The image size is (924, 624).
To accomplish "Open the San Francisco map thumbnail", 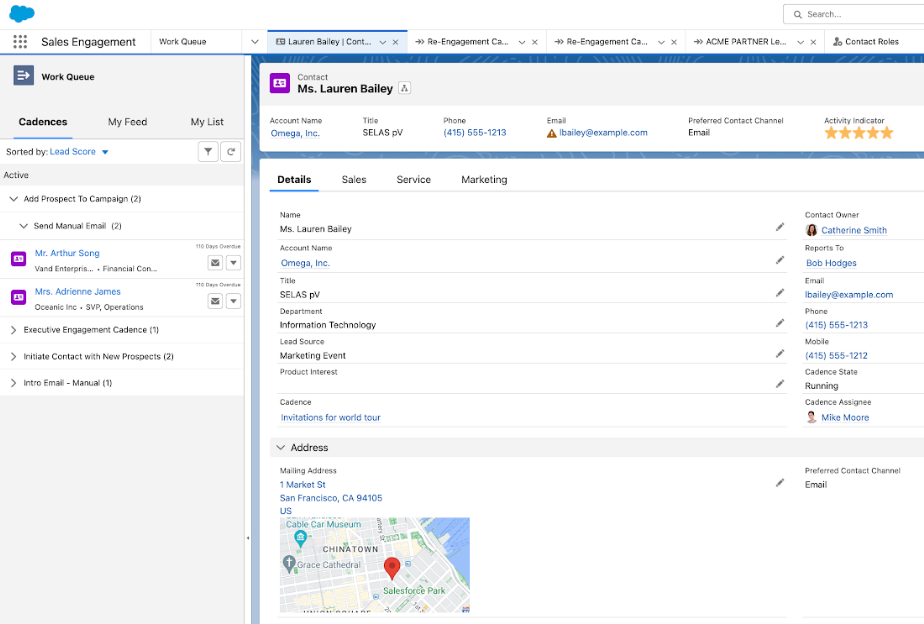I will 375,565.
